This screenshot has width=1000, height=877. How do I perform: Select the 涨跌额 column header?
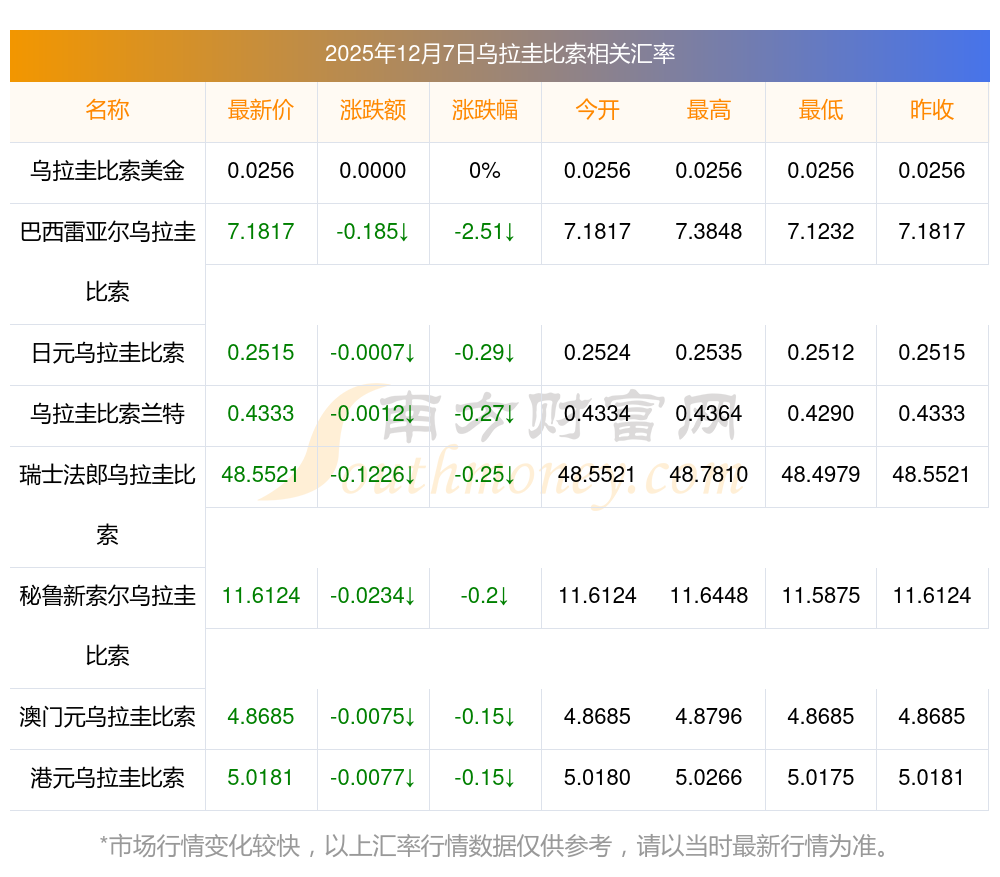click(x=373, y=111)
